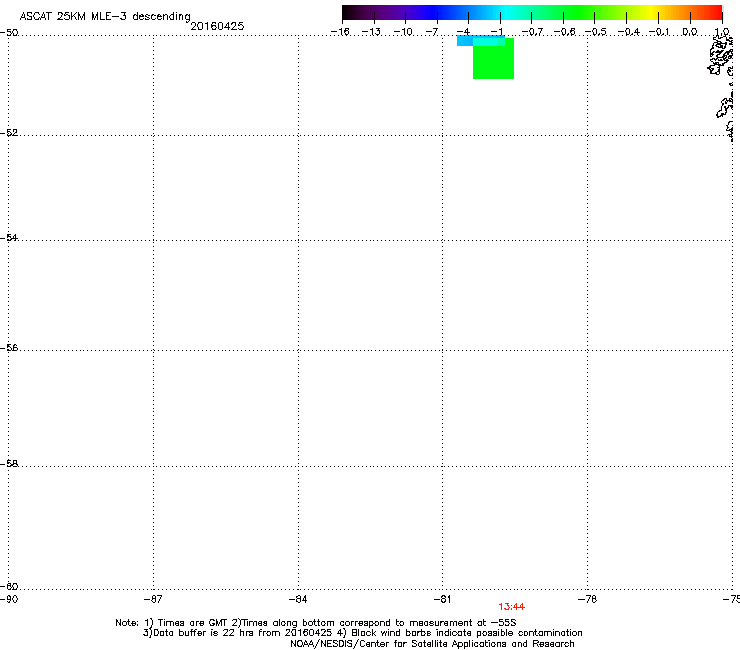Click the green section of the color scale bar
This screenshot has height=650, width=740.
[580, 12]
